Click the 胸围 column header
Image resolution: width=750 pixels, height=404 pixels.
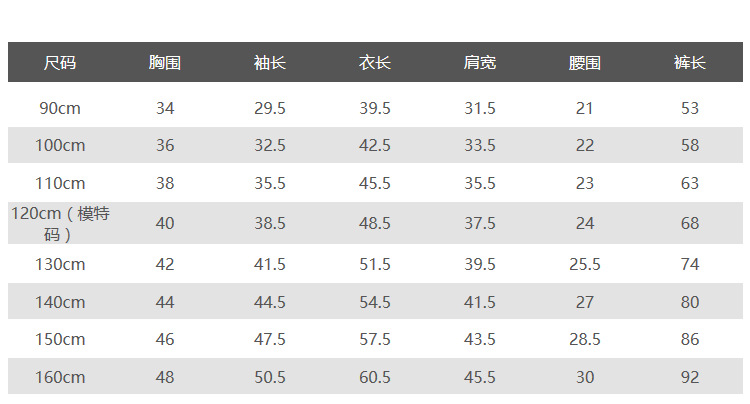165,63
